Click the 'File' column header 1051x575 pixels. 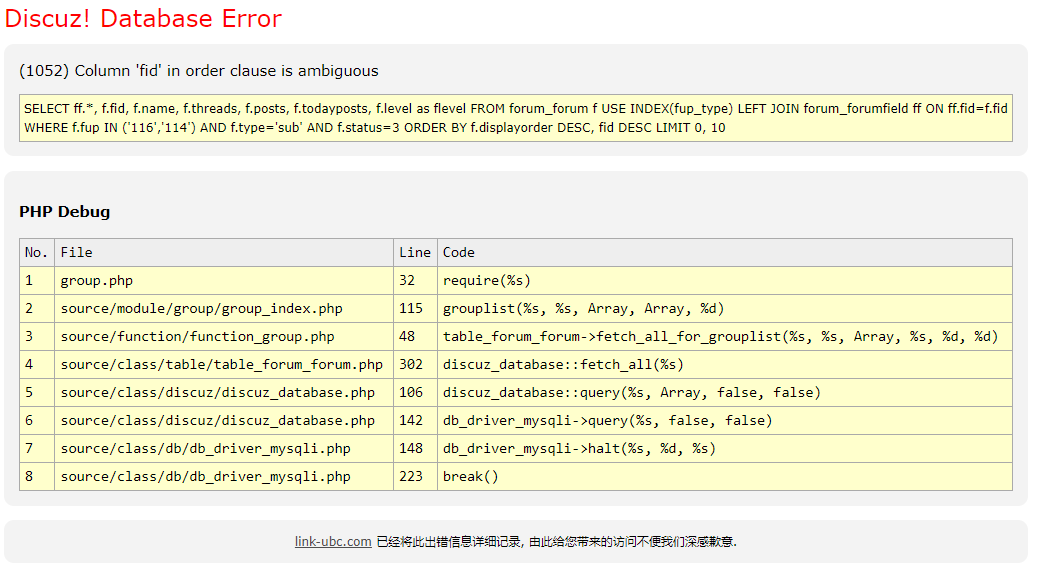(77, 252)
